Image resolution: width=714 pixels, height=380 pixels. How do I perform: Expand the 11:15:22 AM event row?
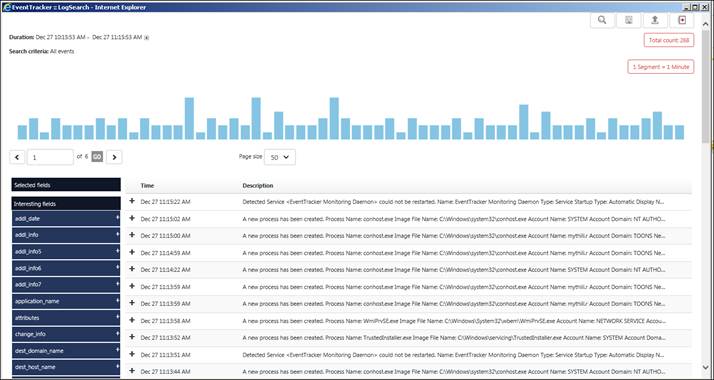pyautogui.click(x=132, y=201)
